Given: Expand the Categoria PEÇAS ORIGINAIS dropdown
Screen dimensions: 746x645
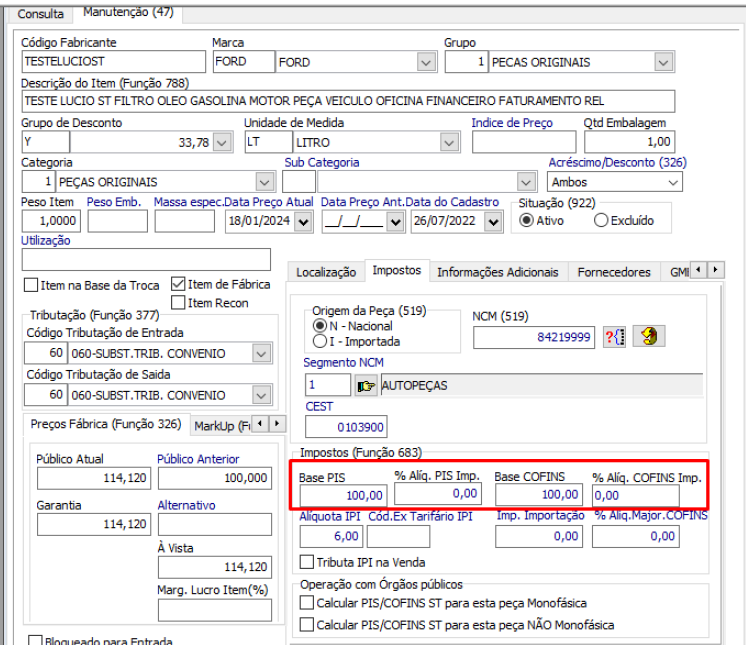Looking at the screenshot, I should [x=265, y=182].
